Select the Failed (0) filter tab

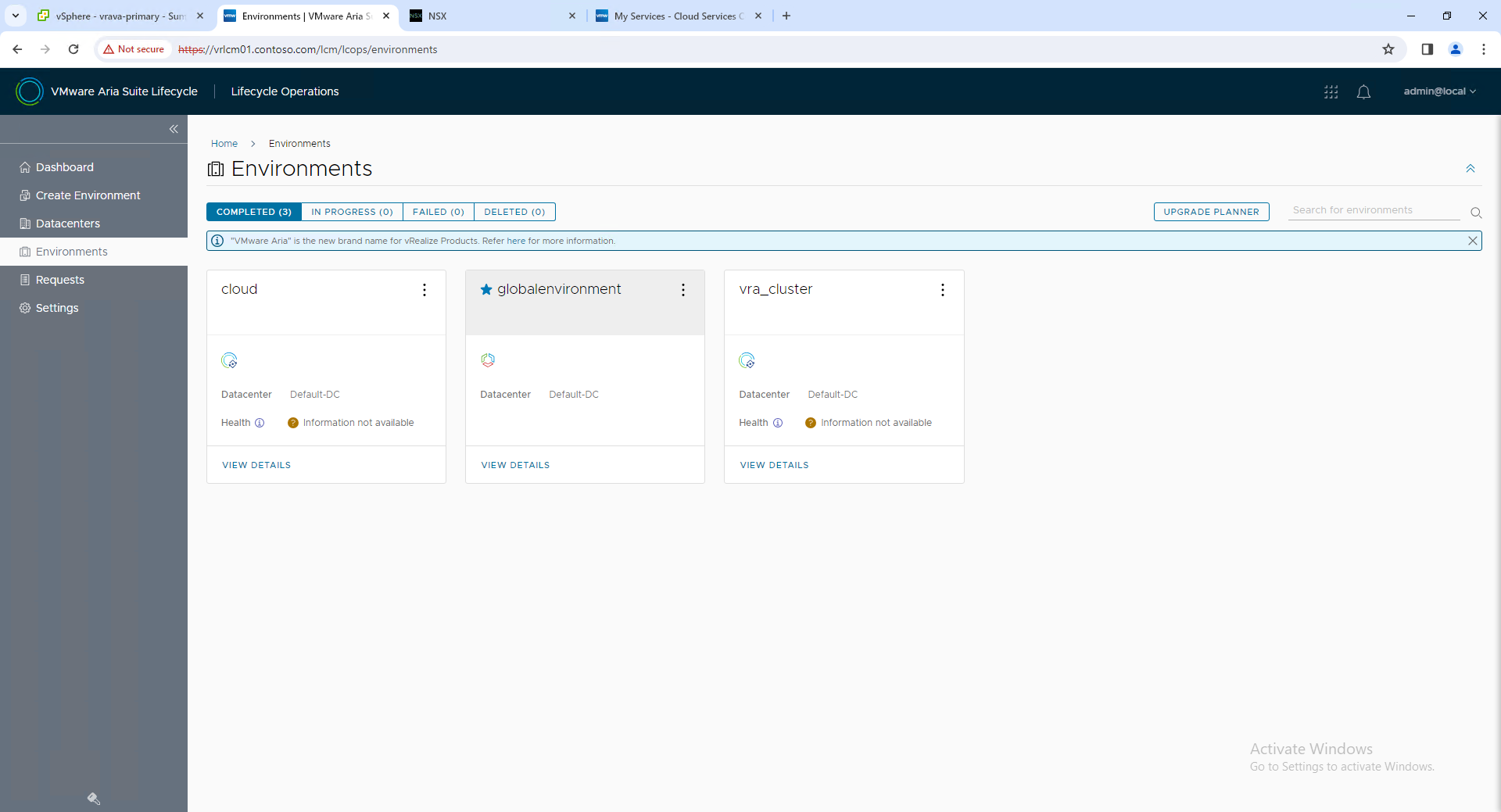[439, 212]
